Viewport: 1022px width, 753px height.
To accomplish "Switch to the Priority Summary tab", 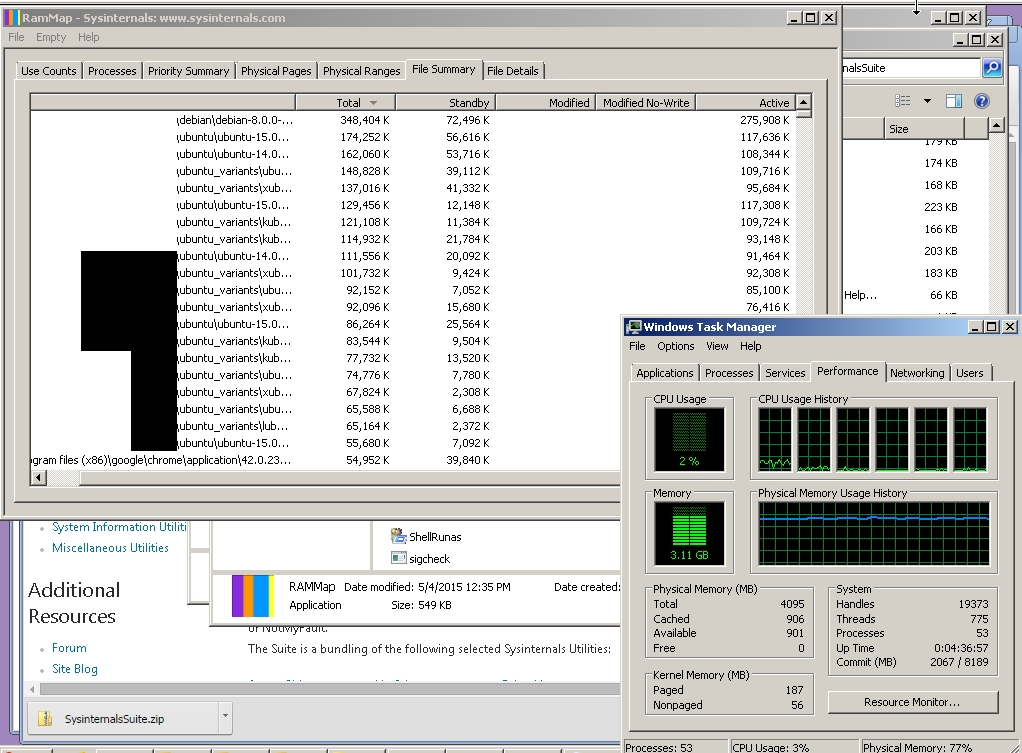I will (x=188, y=71).
